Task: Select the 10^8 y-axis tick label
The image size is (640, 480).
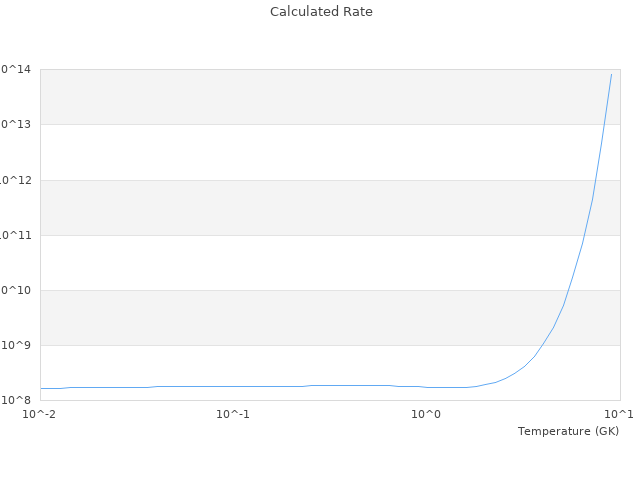Action: (x=16, y=400)
